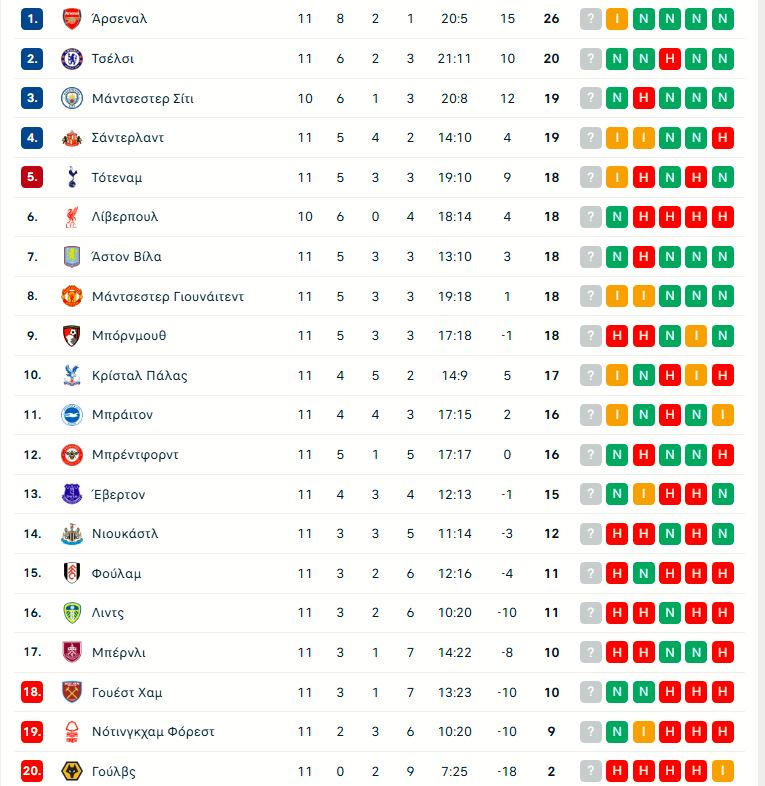Open the Νότιγχαμ Φόρεστ team page
The height and width of the screenshot is (786, 765).
pyautogui.click(x=152, y=732)
